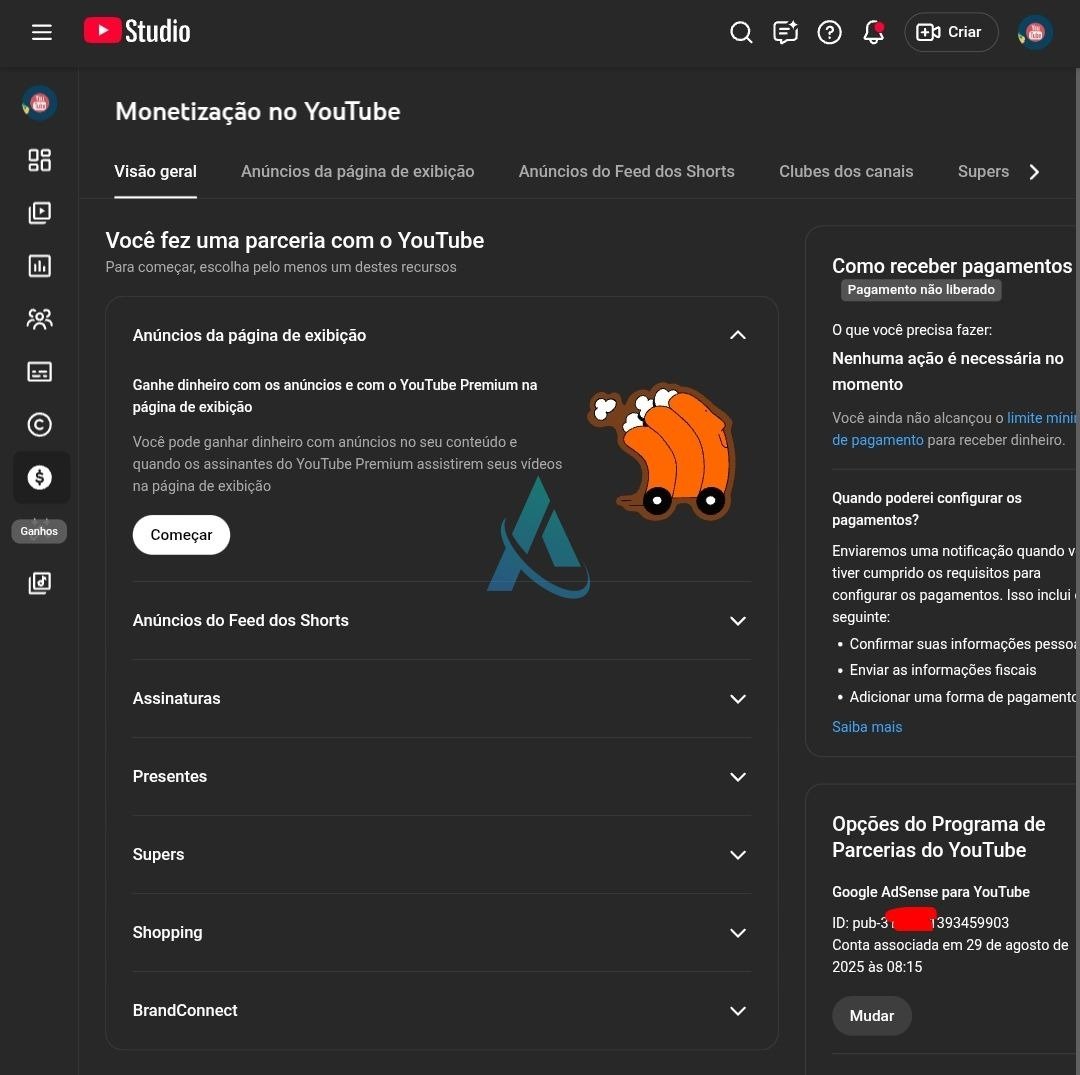The width and height of the screenshot is (1080, 1075).
Task: Click the Começar button
Action: [x=181, y=534]
